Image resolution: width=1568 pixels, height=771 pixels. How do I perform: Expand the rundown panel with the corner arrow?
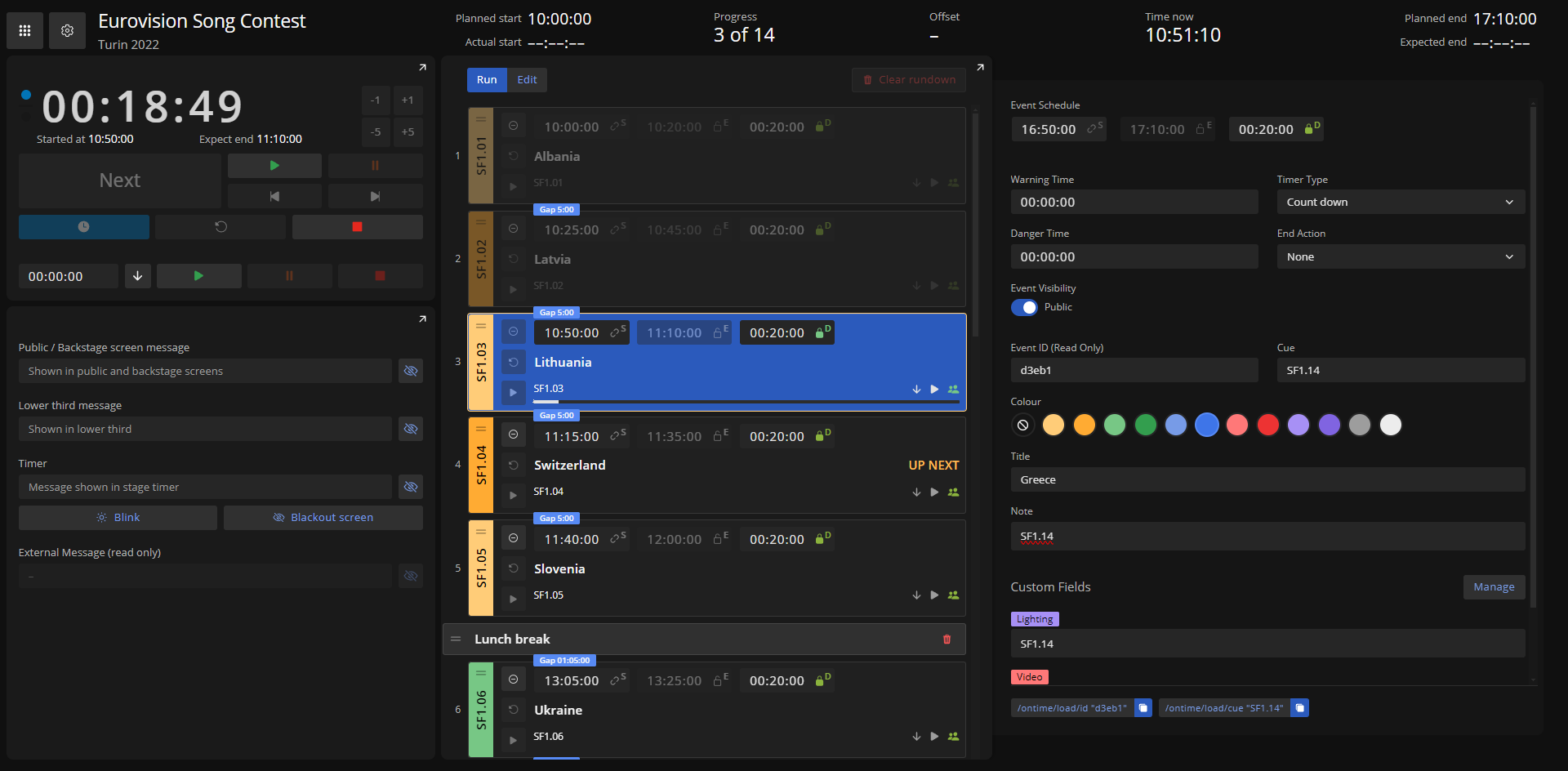click(979, 67)
